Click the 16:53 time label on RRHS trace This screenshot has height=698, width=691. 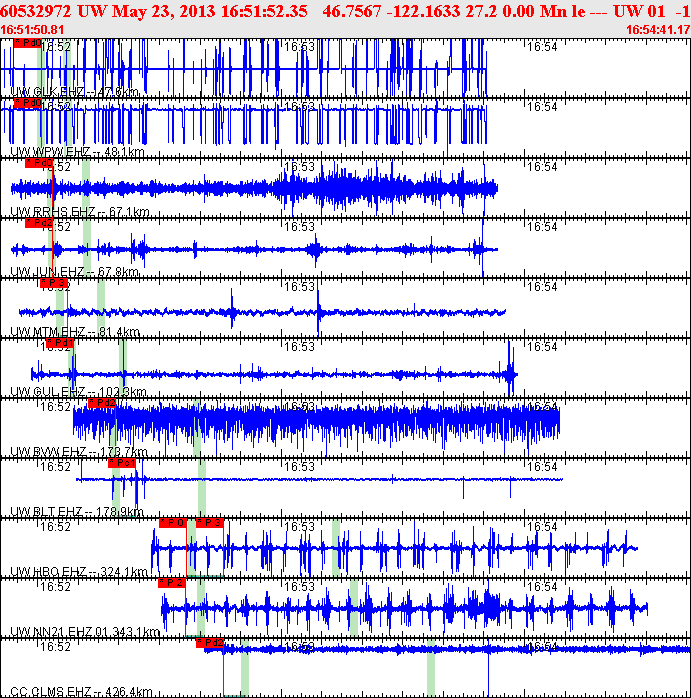(300, 167)
